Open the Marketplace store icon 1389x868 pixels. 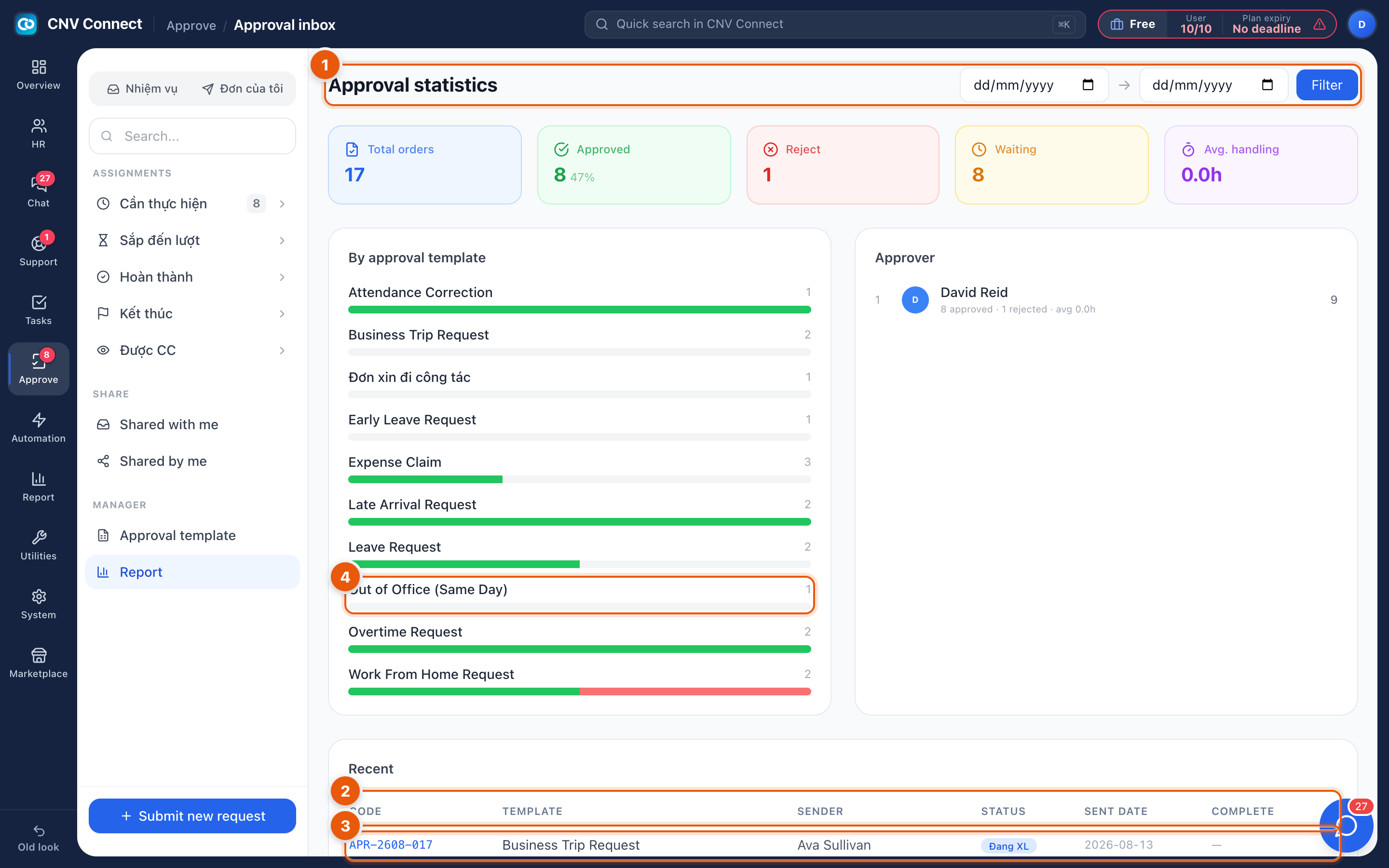39,663
